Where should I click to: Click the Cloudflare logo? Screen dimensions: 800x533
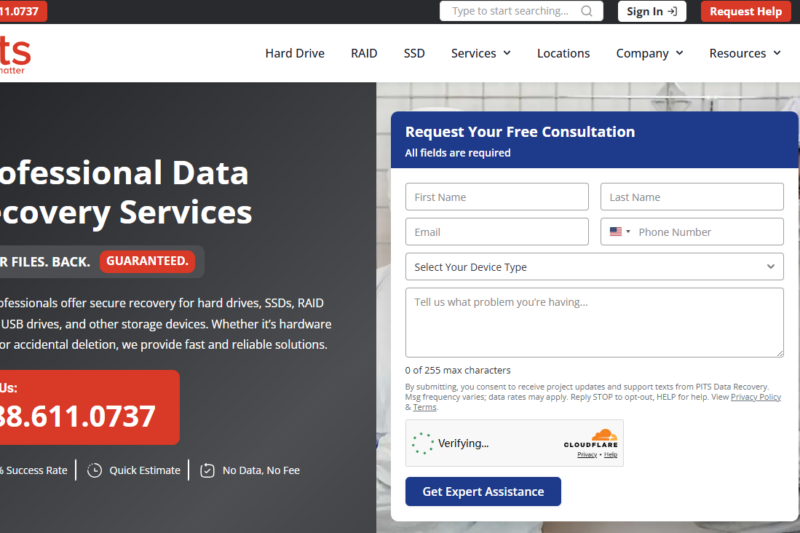591,438
